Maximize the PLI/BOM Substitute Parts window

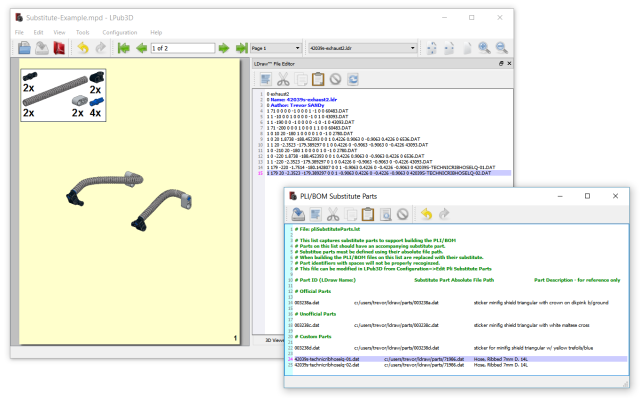(x=587, y=196)
